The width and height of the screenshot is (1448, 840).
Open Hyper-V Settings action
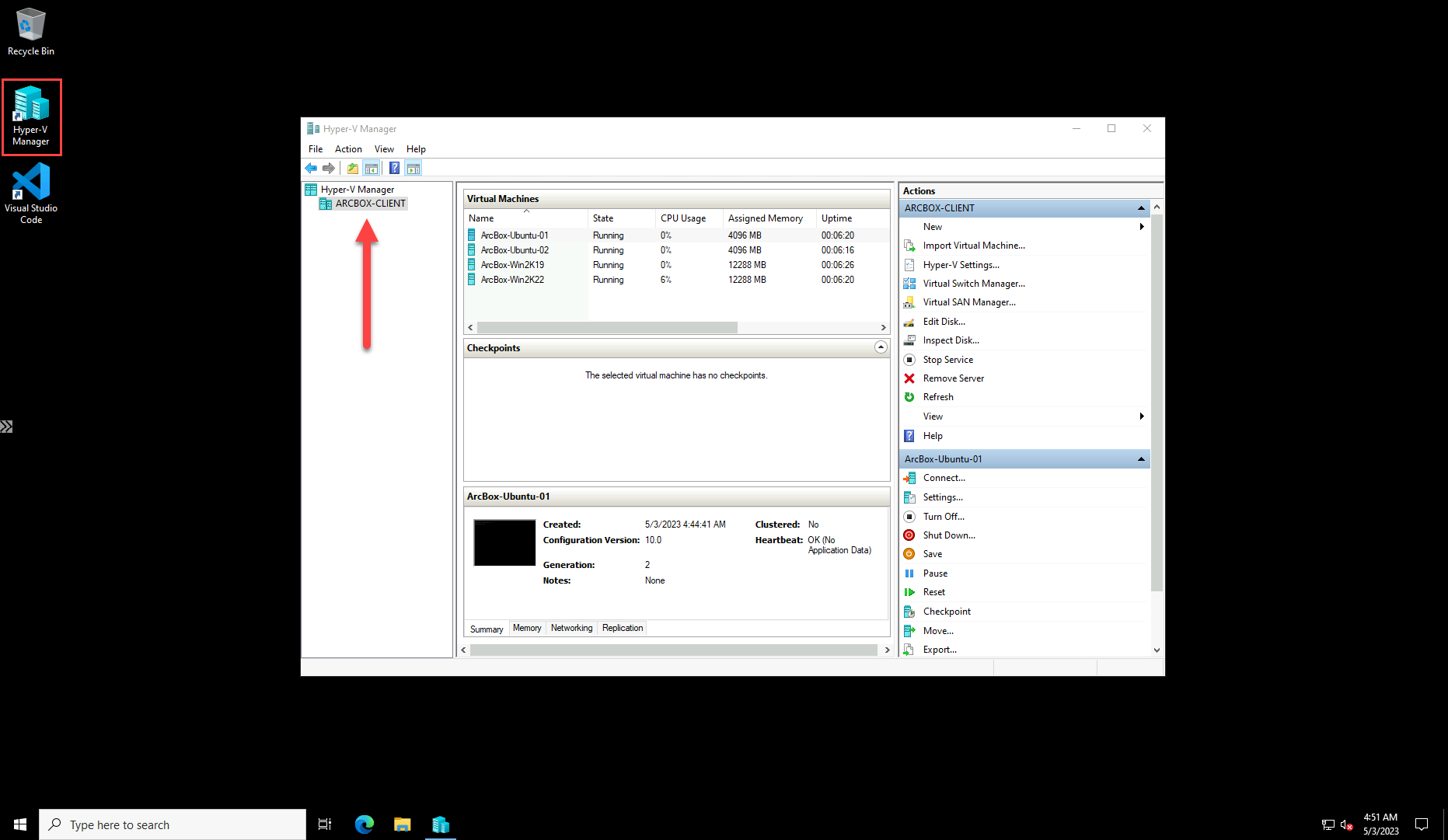(x=961, y=265)
